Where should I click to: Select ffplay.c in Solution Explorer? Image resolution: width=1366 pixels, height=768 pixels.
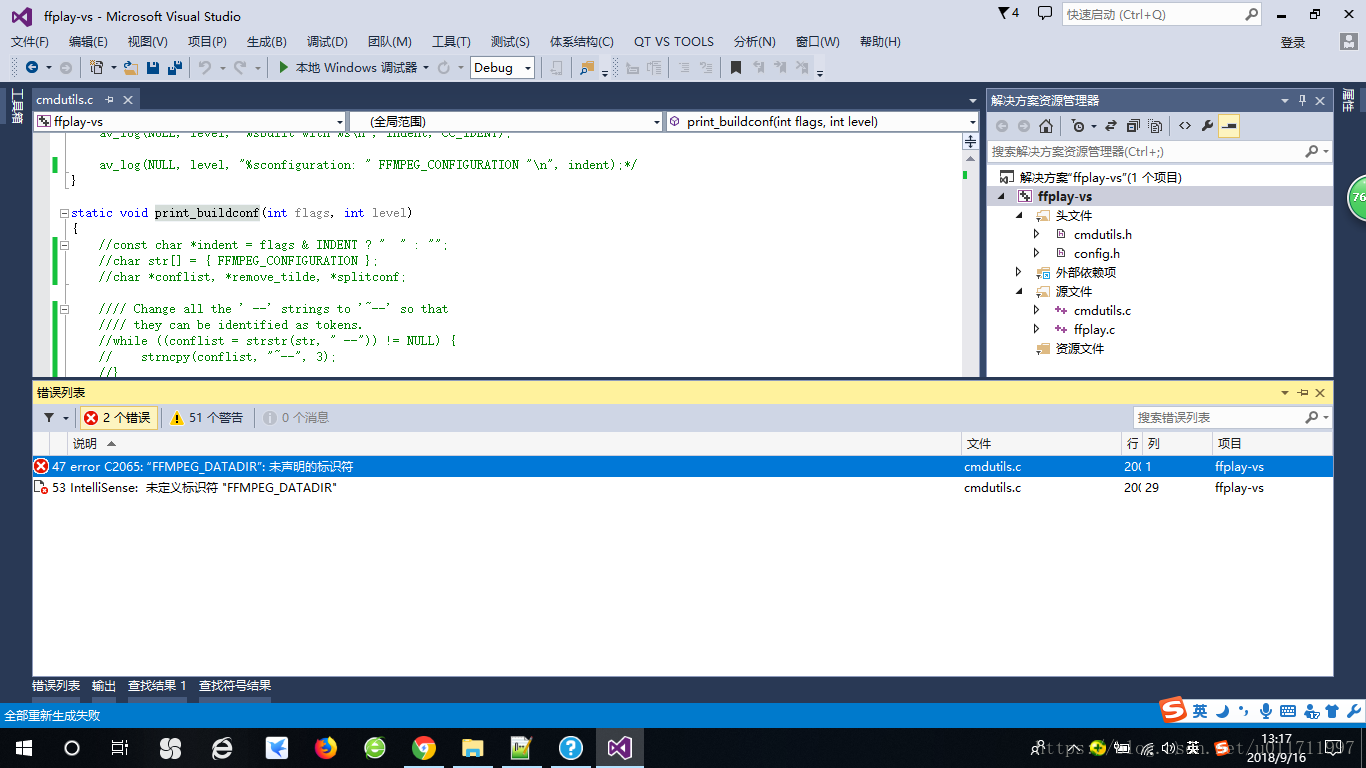[x=1094, y=329]
